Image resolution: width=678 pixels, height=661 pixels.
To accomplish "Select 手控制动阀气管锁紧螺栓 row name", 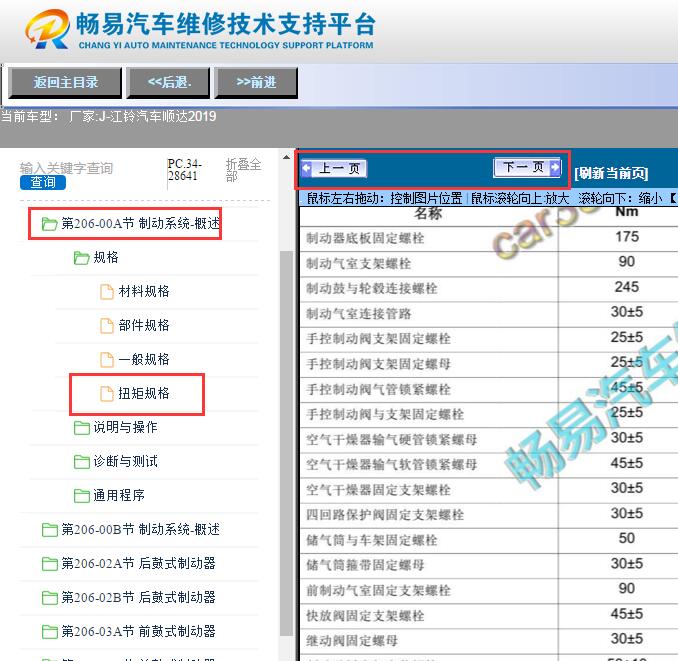I will [x=378, y=389].
